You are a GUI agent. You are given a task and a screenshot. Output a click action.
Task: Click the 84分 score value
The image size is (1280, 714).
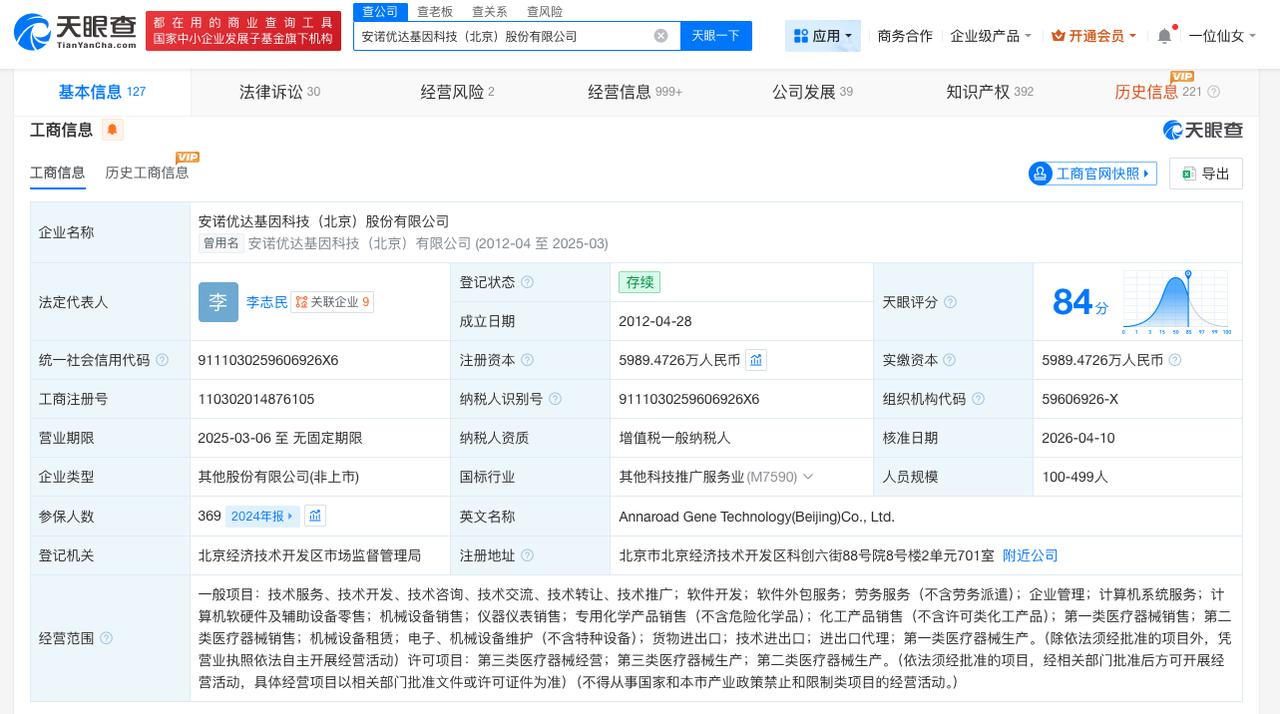[1080, 302]
